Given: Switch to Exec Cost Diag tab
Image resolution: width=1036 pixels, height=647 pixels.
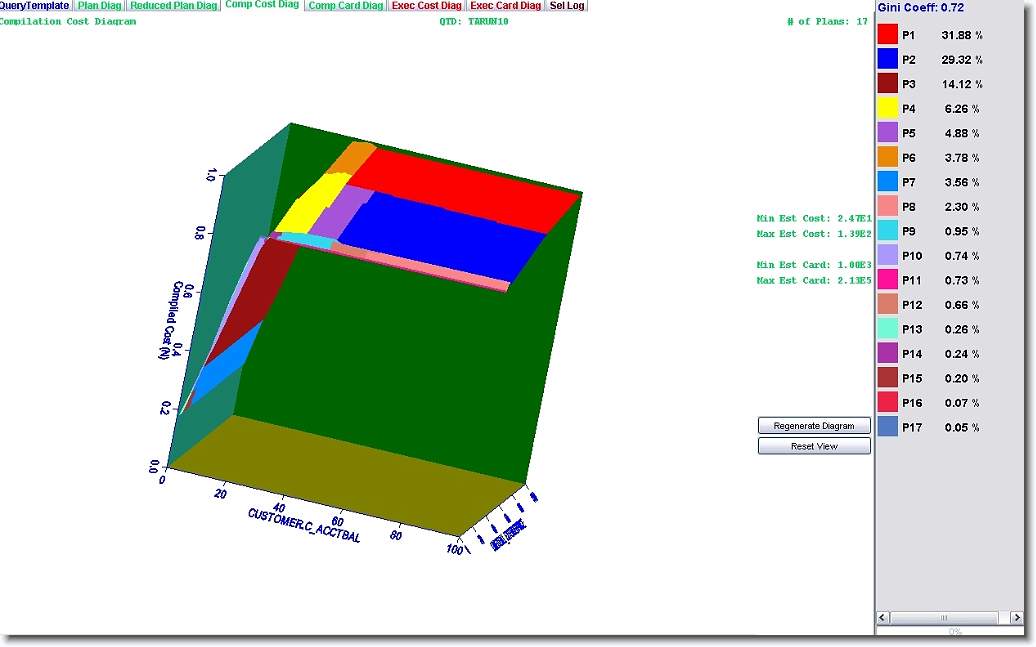Looking at the screenshot, I should pyautogui.click(x=427, y=6).
